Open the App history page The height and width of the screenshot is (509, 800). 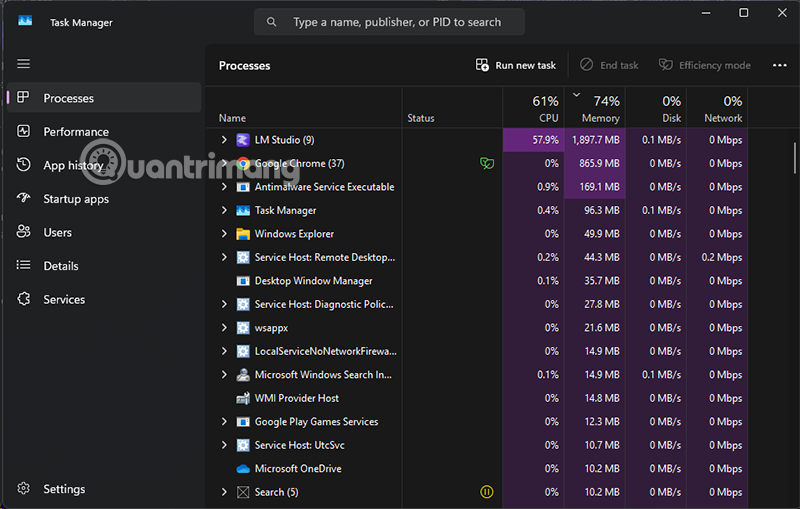(104, 165)
